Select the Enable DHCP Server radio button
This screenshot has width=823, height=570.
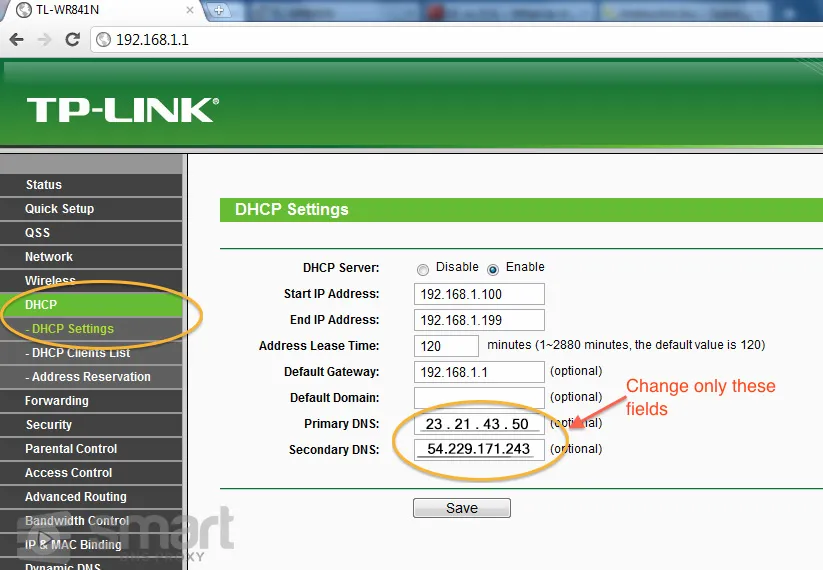[x=492, y=269]
